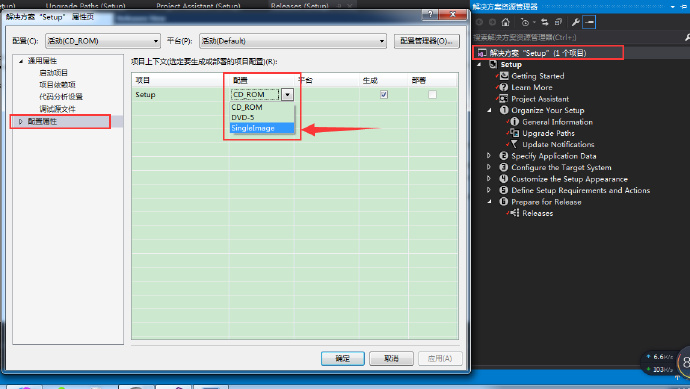Screen dimensions: 690x389
Task: Choose DVD-5 in the dropdown list
Action: (x=262, y=117)
